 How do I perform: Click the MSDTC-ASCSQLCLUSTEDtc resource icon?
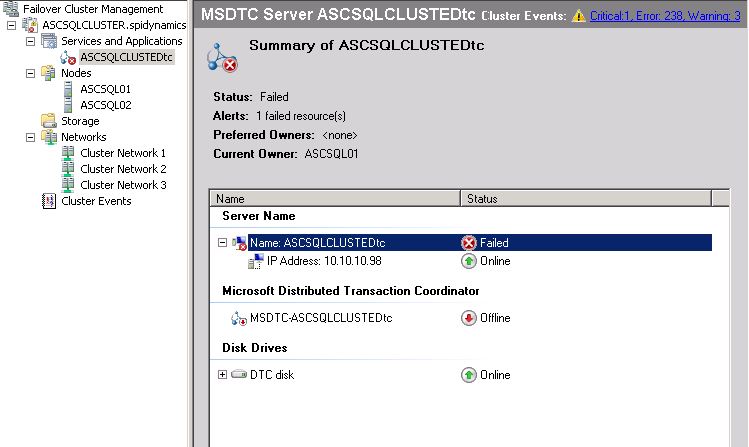239,318
